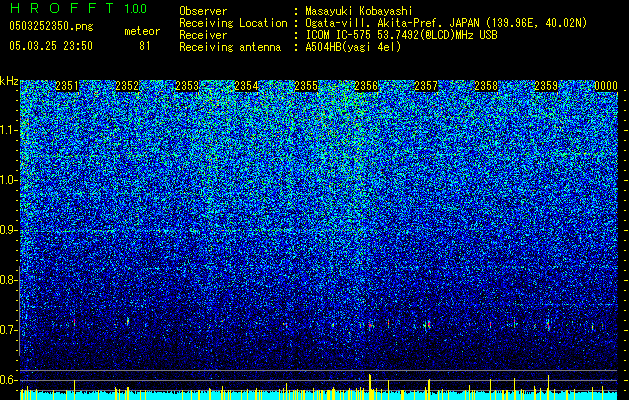Screen dimensions: 629x400
Task: Click the 2353 time marker
Action: click(x=187, y=86)
